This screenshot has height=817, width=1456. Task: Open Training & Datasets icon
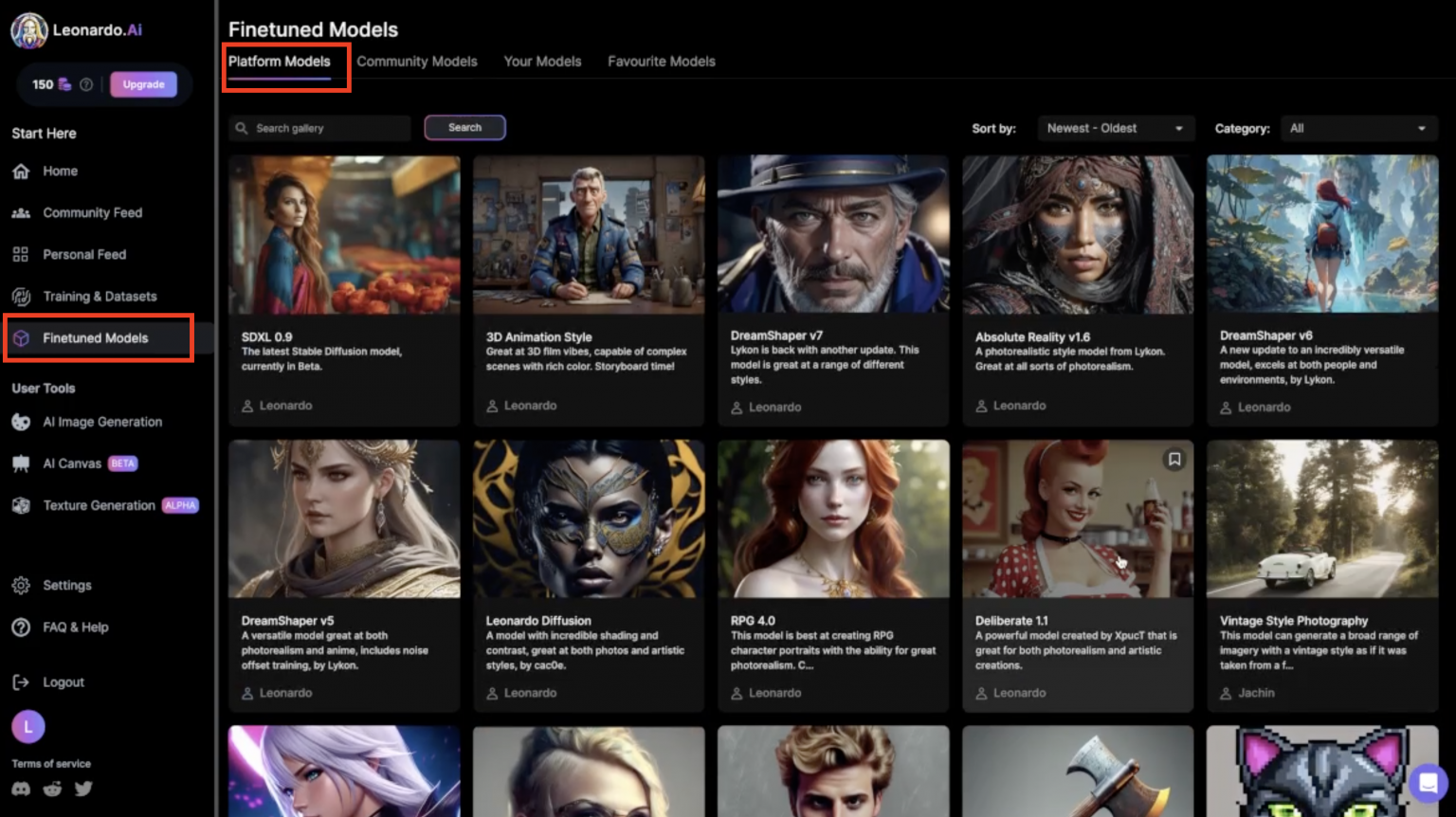coord(21,297)
